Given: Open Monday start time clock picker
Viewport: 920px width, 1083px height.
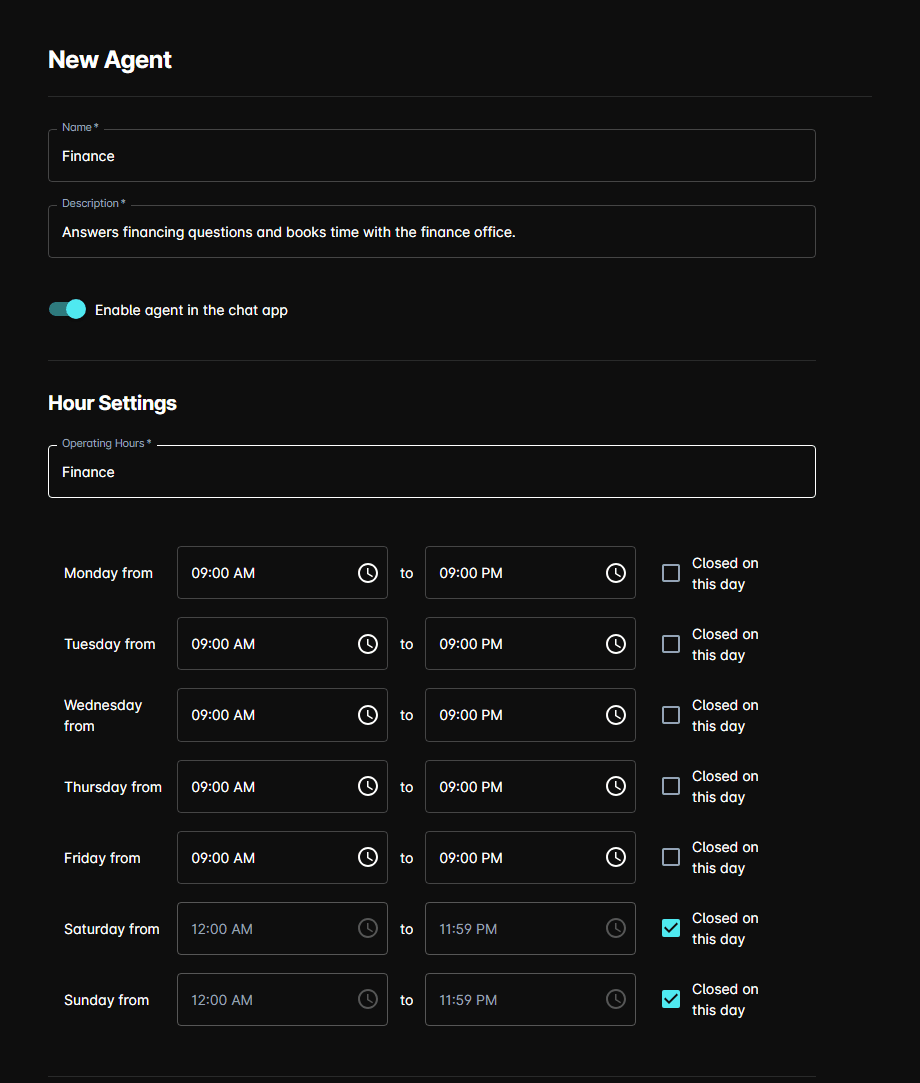Looking at the screenshot, I should 367,573.
